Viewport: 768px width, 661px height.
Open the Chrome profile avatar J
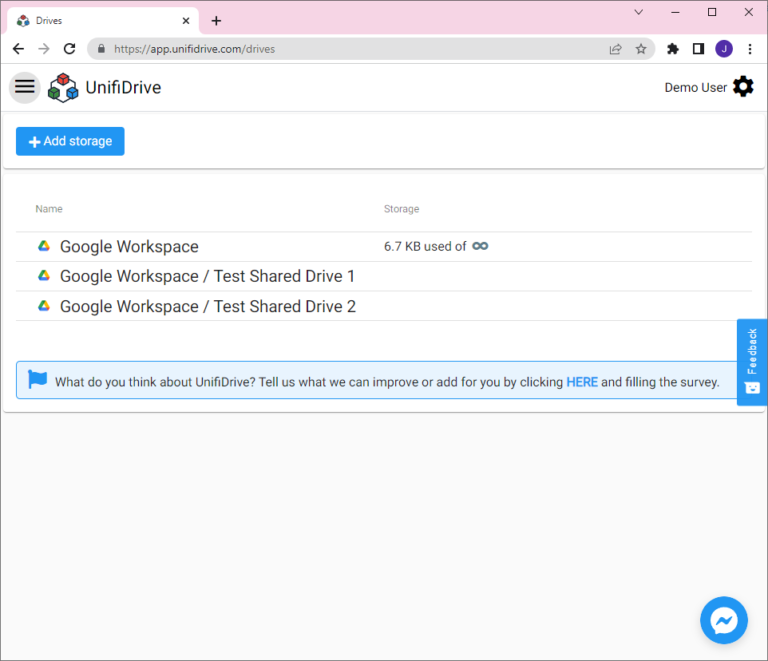[724, 49]
